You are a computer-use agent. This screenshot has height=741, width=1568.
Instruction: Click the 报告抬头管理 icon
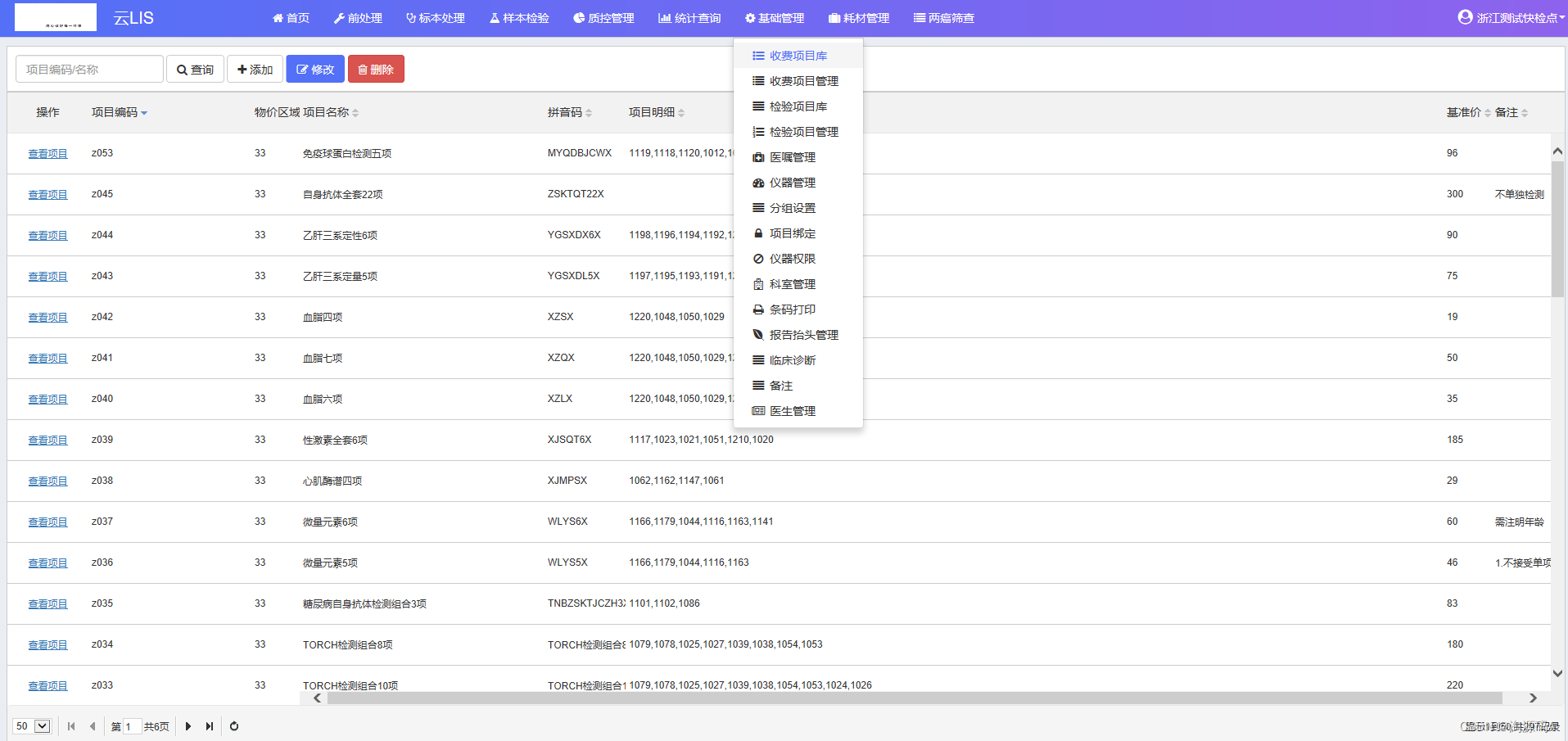758,335
